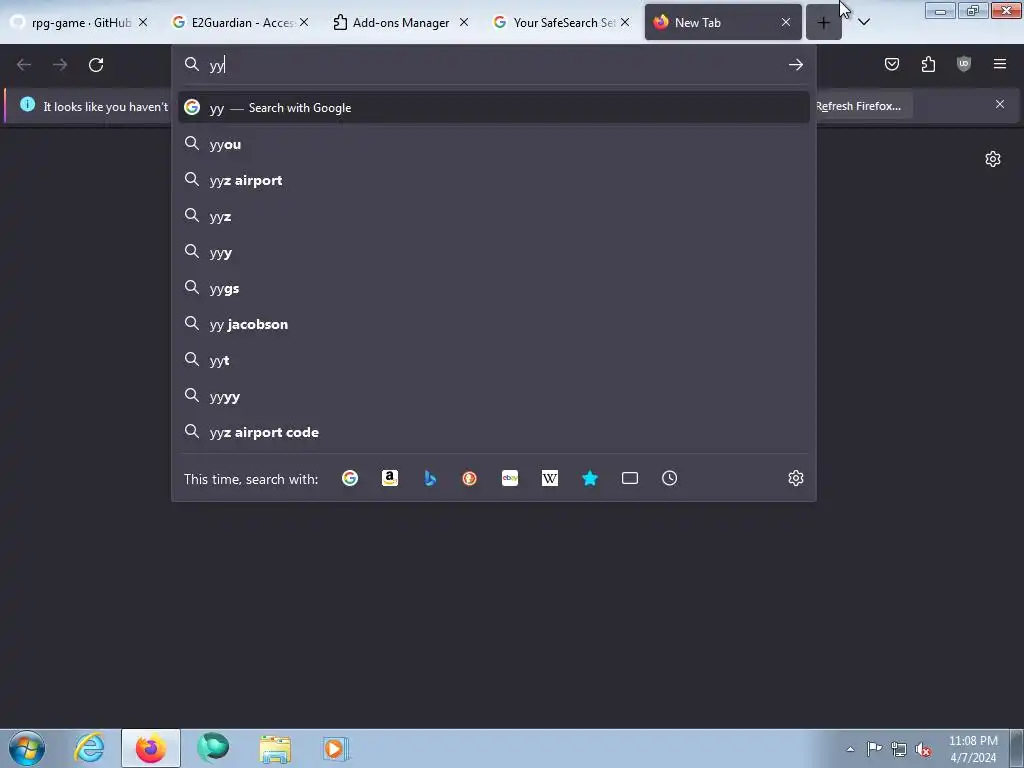
Task: Pick the 'yyz airport code' suggestion
Action: [494, 432]
